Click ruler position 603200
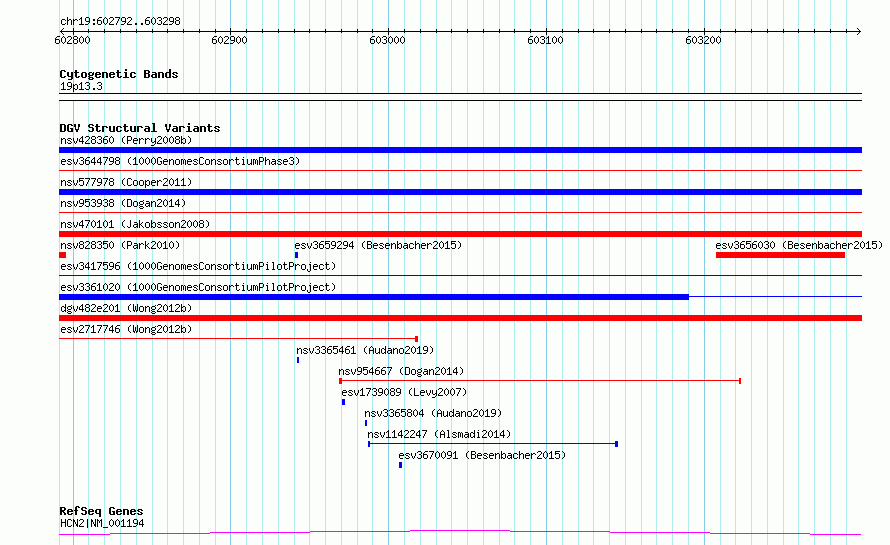This screenshot has width=890, height=545. (x=703, y=40)
